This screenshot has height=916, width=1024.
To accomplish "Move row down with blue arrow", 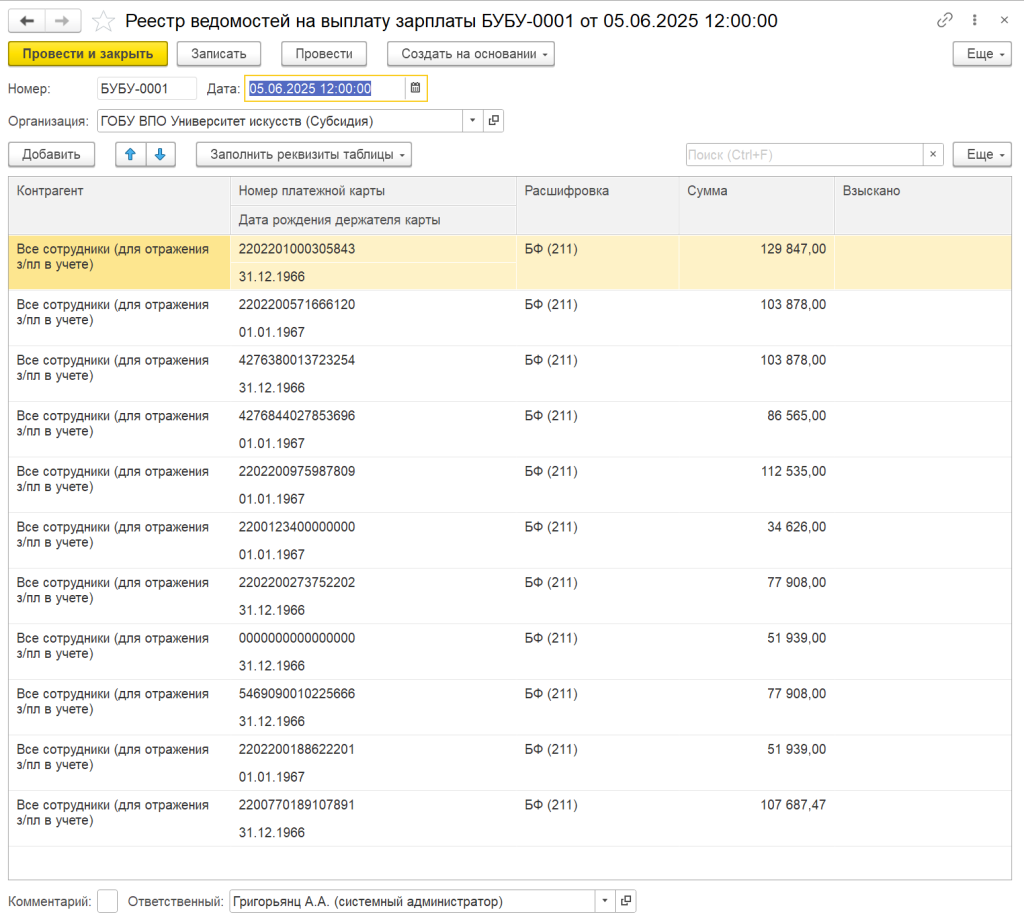I will pos(161,155).
